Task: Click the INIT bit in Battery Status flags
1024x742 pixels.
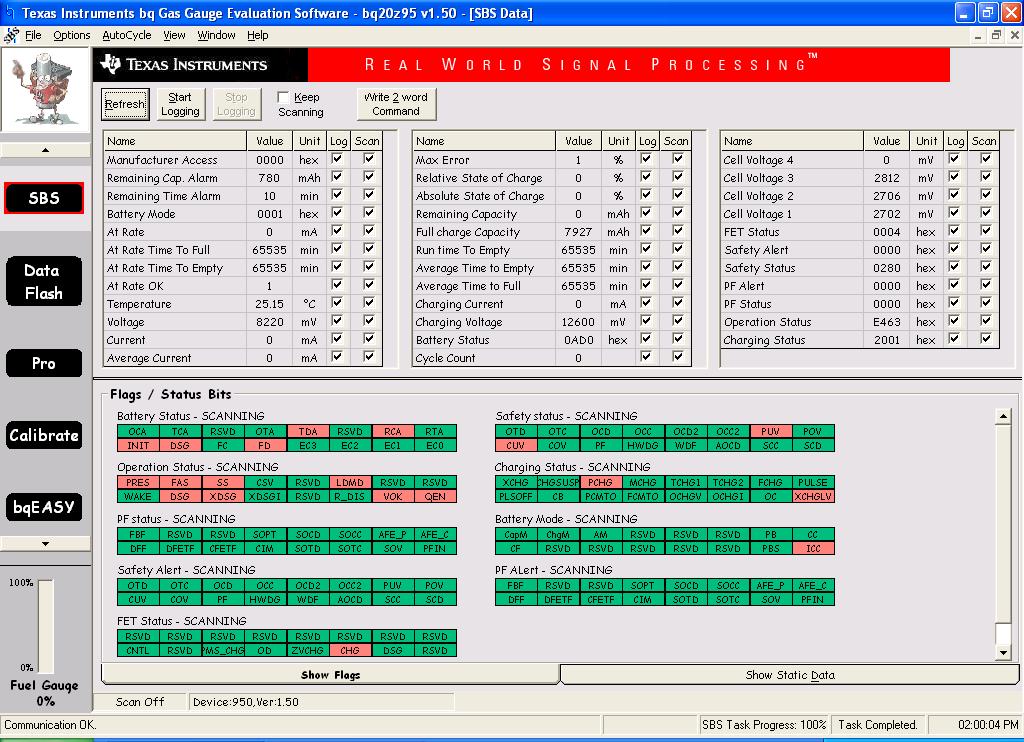Action: 138,445
